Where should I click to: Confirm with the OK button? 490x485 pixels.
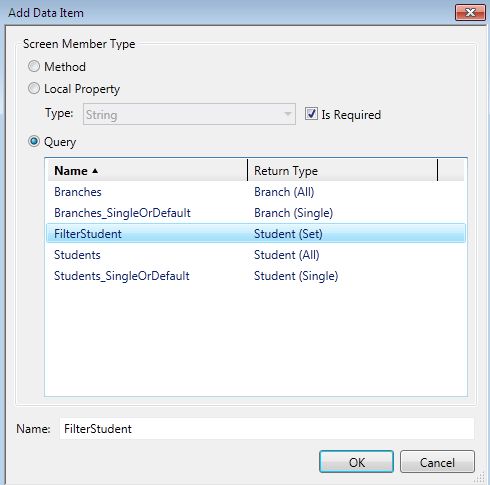click(356, 462)
